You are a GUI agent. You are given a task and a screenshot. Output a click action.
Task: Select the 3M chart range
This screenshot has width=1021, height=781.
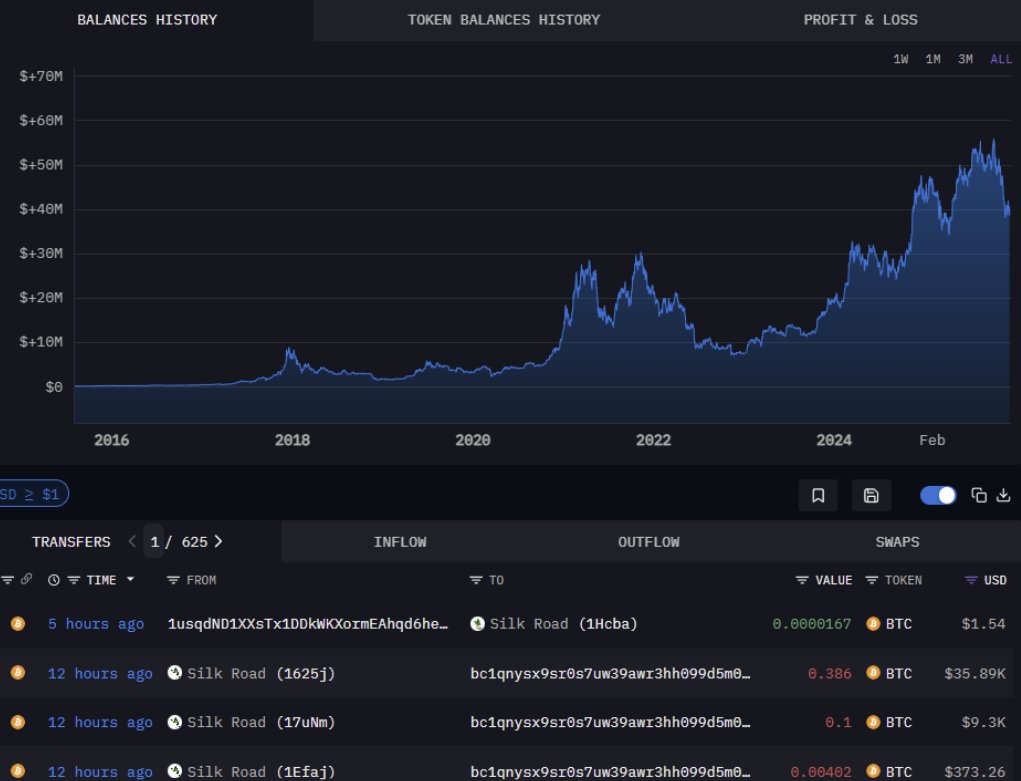click(965, 59)
